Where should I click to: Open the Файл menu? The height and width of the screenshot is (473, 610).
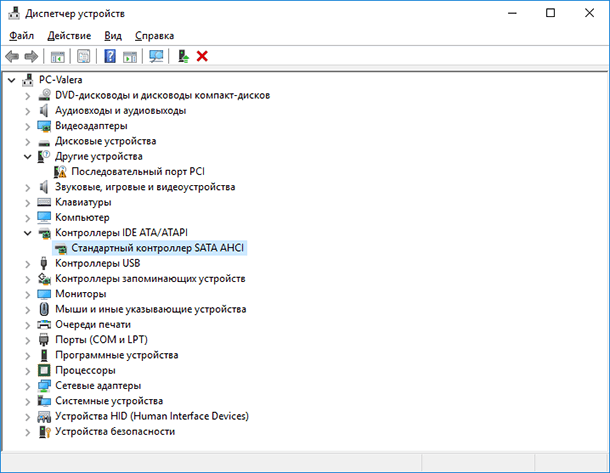point(21,36)
